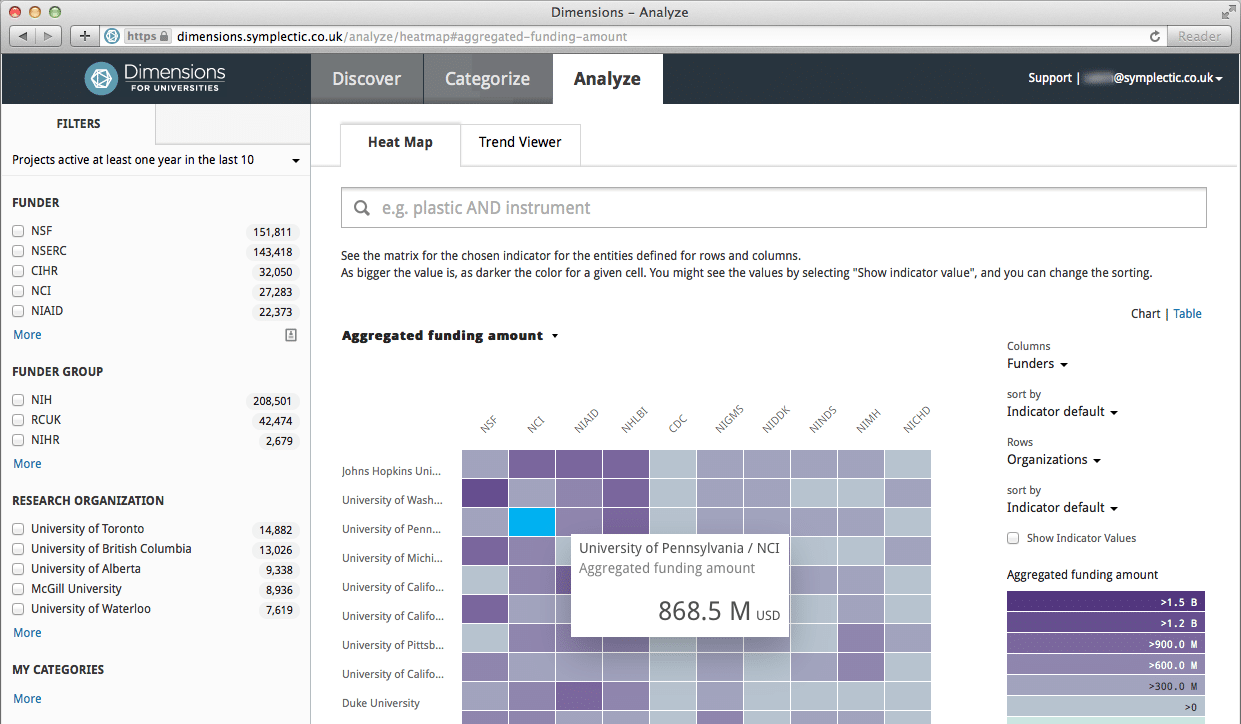Click More under Funder Group list
The width and height of the screenshot is (1241, 724).
click(x=27, y=464)
